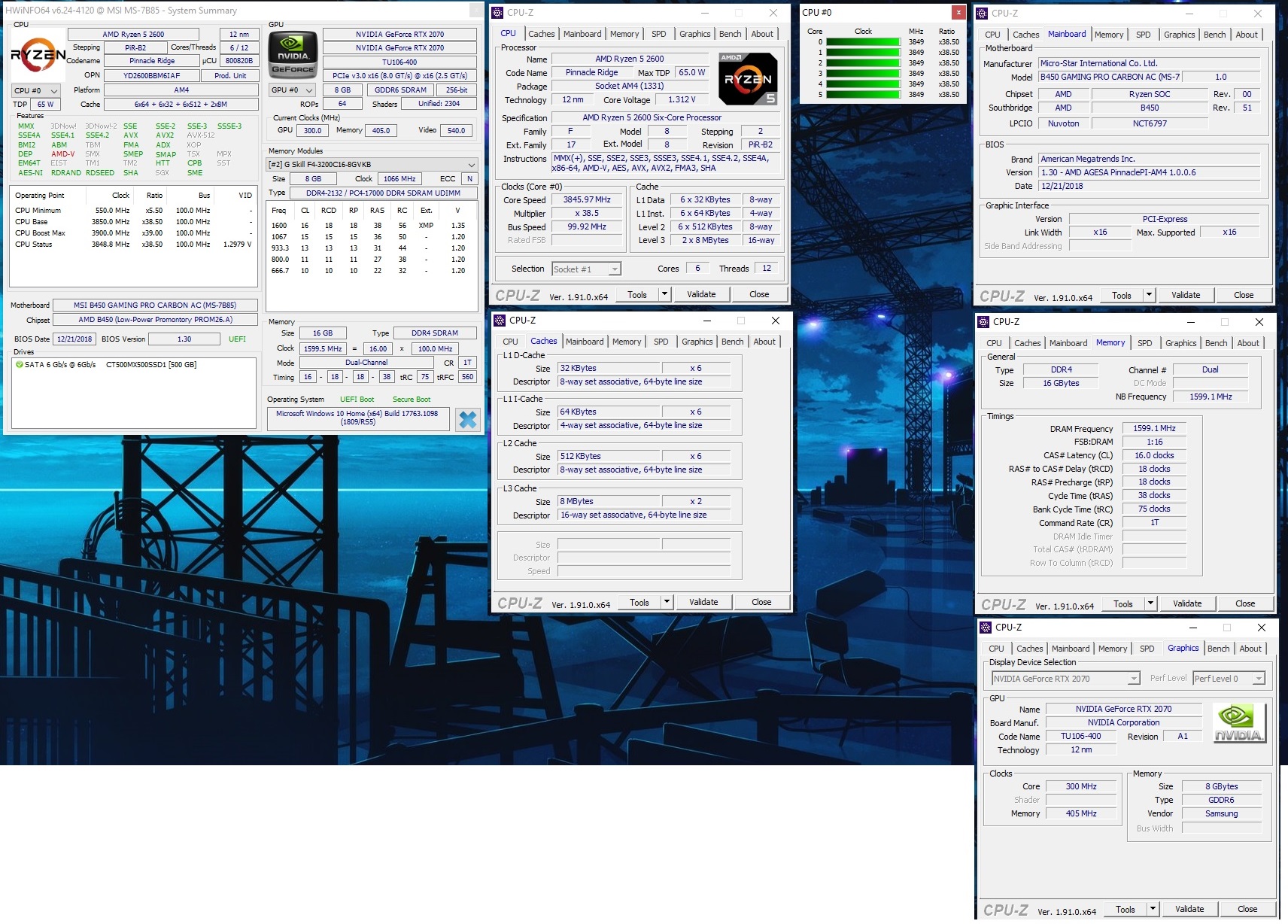
Task: Click the BIOS Version field in HWiNFO
Action: [x=184, y=339]
